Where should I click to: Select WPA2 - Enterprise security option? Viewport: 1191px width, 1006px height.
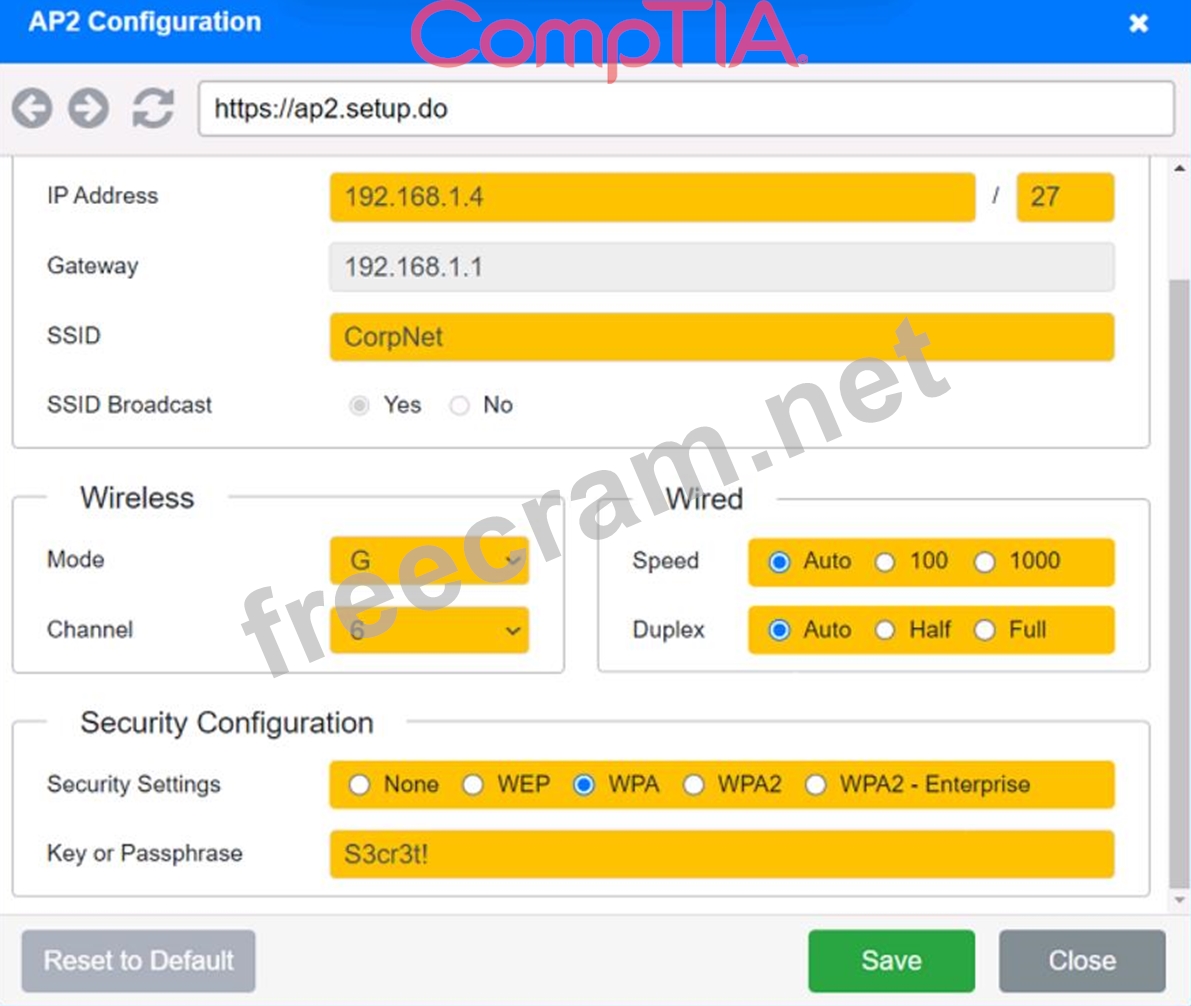coord(816,785)
